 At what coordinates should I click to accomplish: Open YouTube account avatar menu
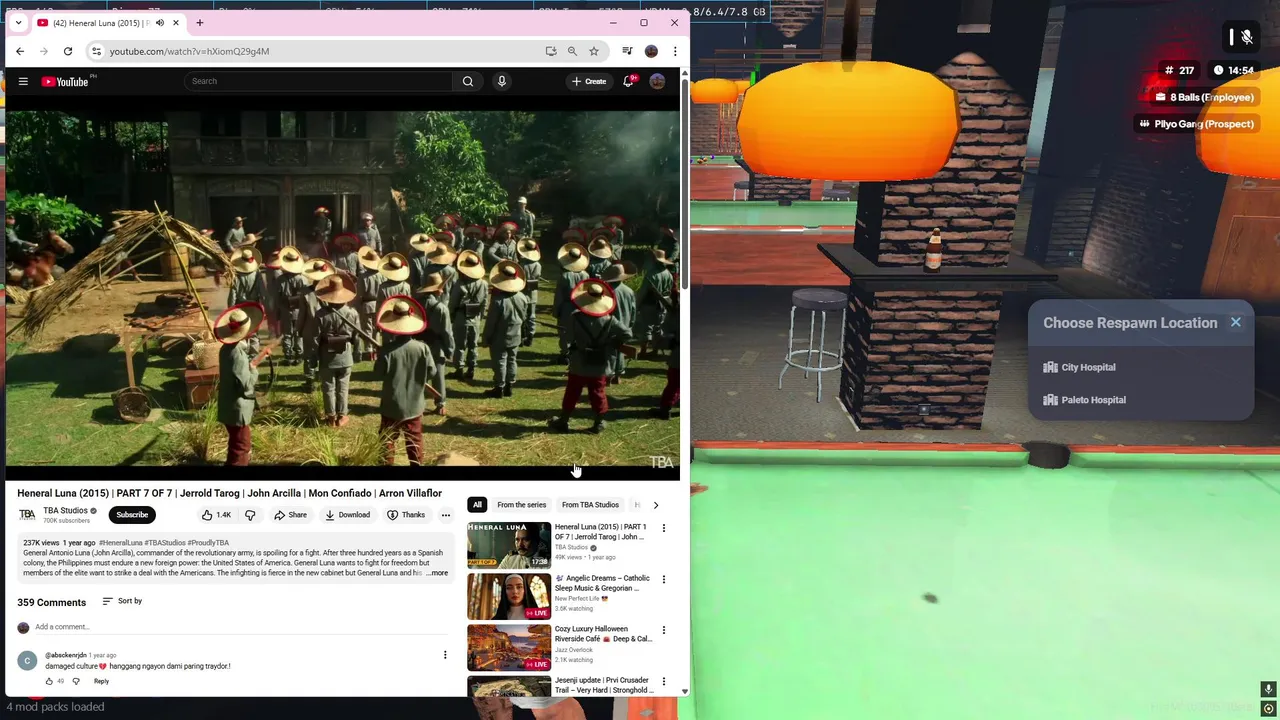[657, 81]
